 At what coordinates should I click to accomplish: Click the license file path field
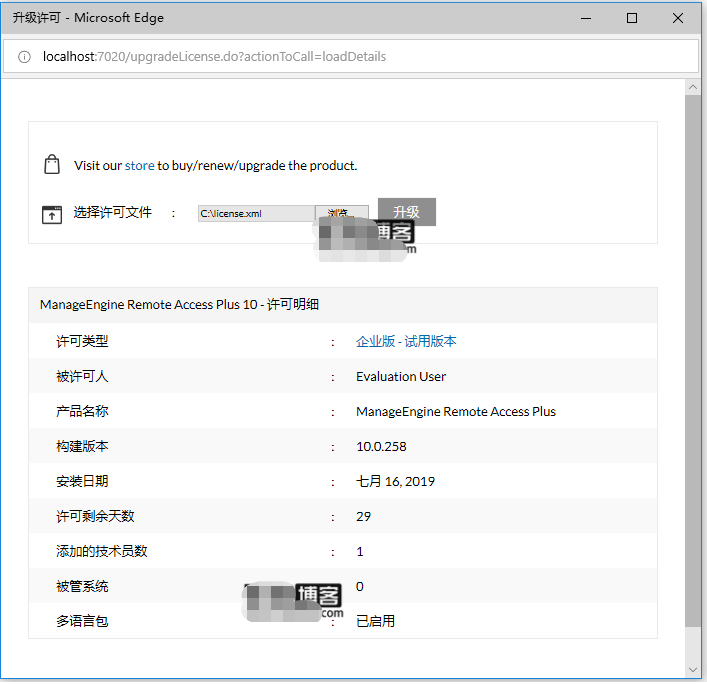tap(256, 213)
